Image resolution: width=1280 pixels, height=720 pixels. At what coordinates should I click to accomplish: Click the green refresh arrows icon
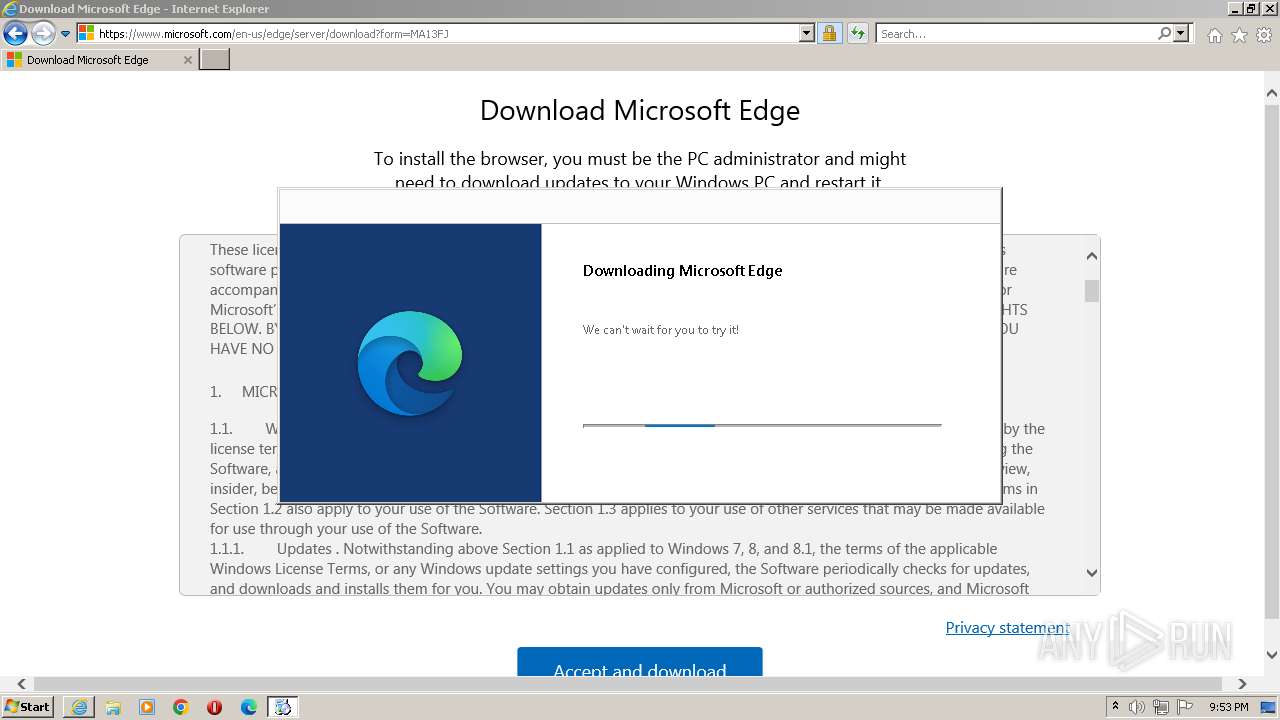(x=857, y=33)
